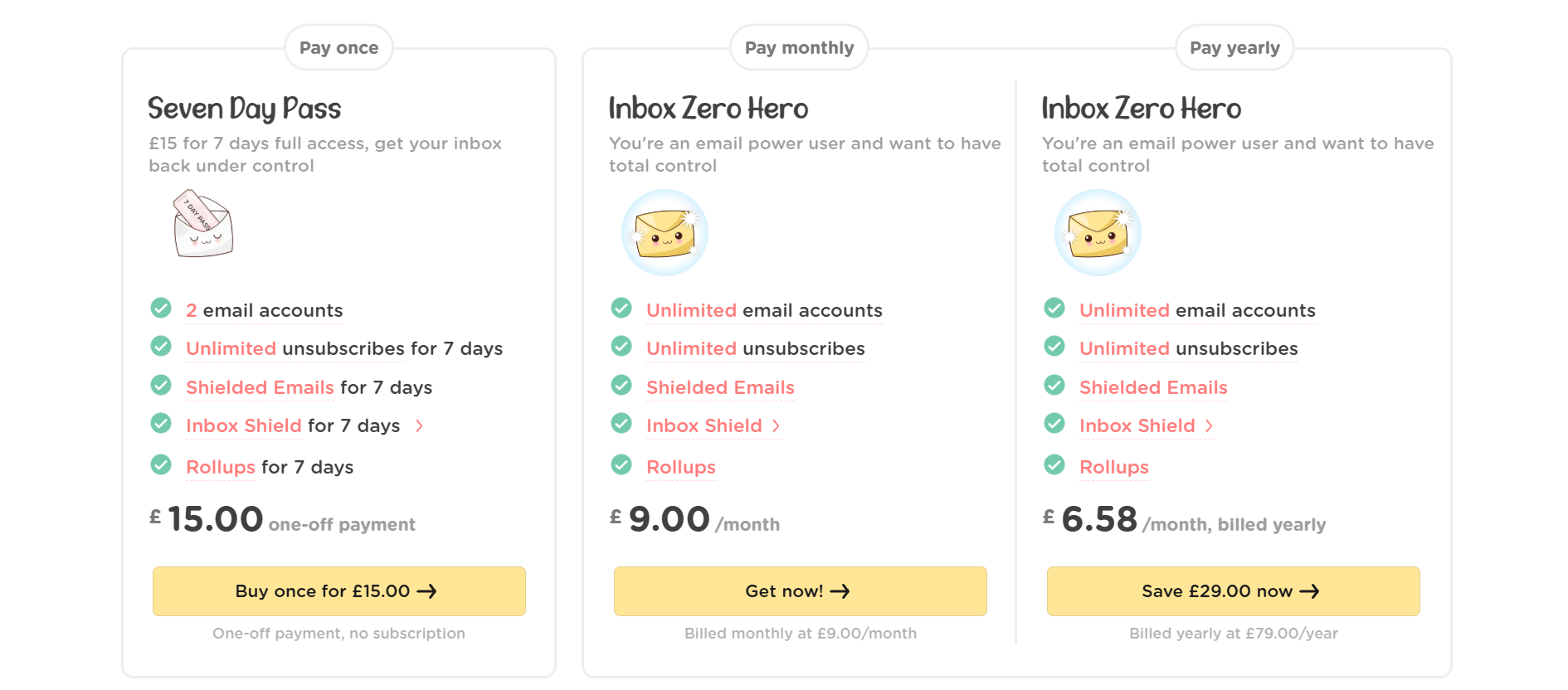The image size is (1568, 690).
Task: Click the checkmark next to Unlimited email accounts
Action: click(x=621, y=308)
